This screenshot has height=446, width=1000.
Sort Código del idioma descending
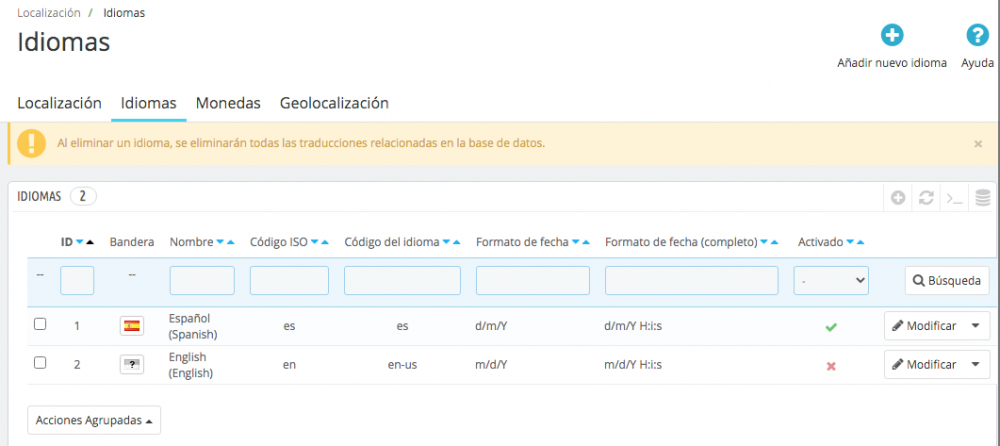[446, 242]
